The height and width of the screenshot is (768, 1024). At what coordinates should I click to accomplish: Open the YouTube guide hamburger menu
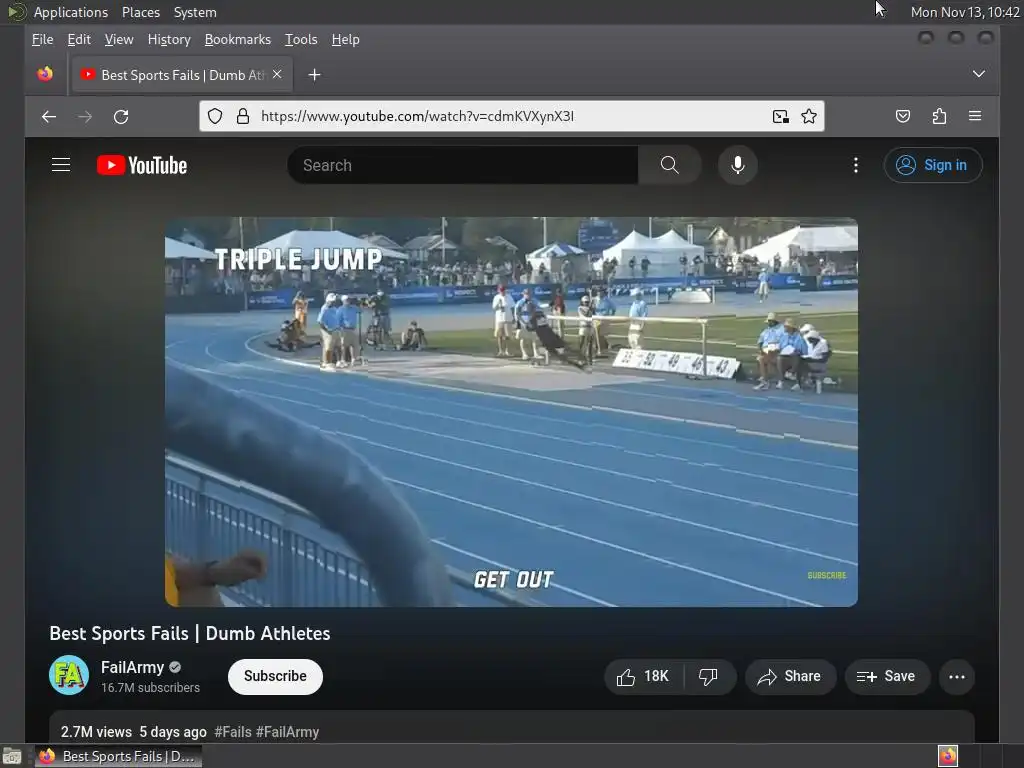[61, 165]
